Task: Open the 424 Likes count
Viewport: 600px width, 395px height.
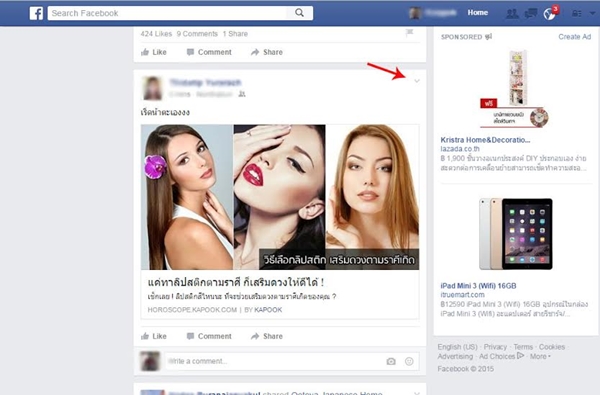Action: [x=156, y=34]
